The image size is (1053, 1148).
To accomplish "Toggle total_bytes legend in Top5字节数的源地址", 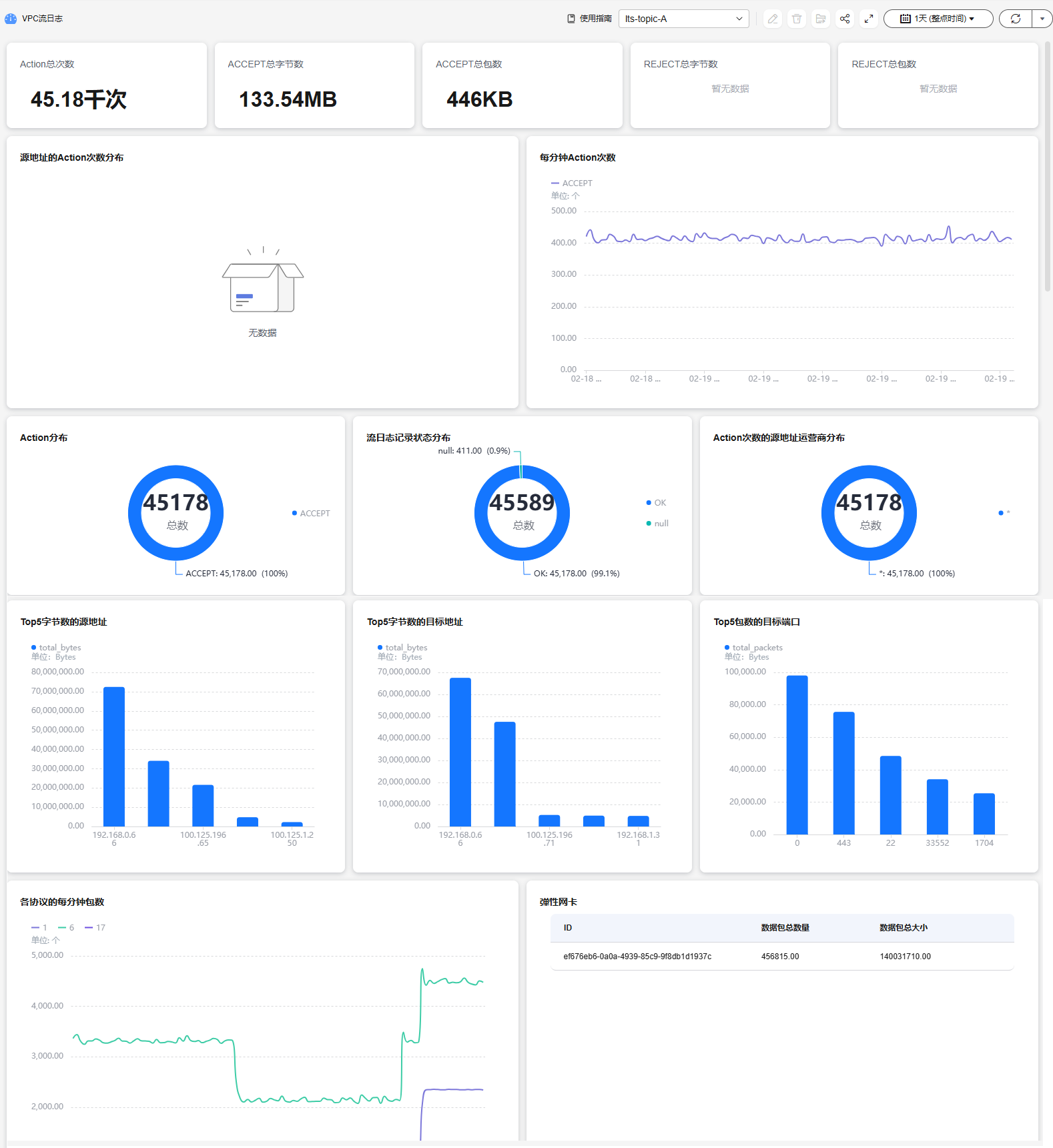I will (x=56, y=647).
